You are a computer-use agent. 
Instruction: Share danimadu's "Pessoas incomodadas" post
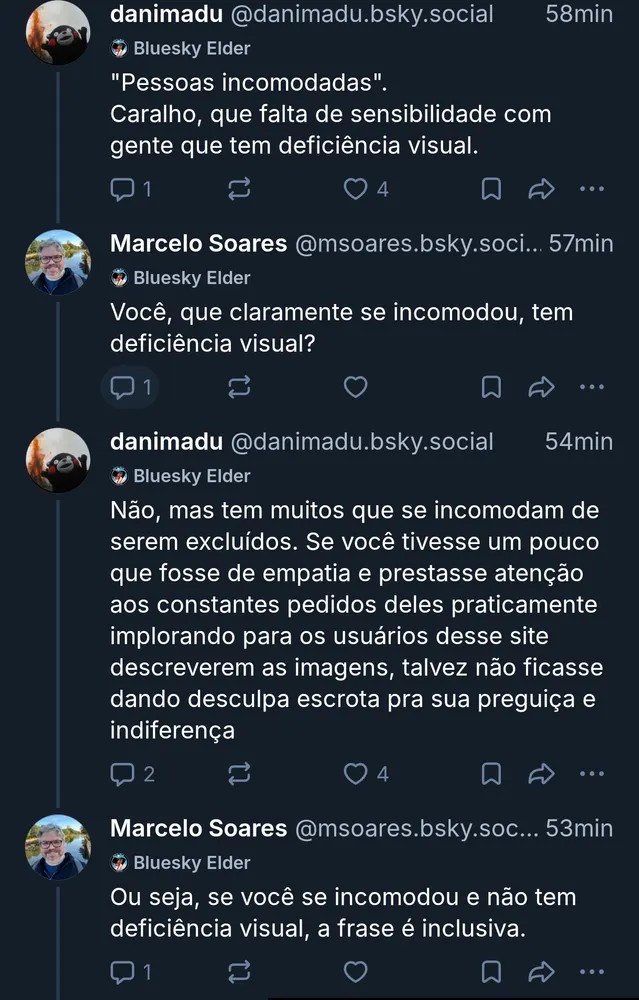[541, 188]
